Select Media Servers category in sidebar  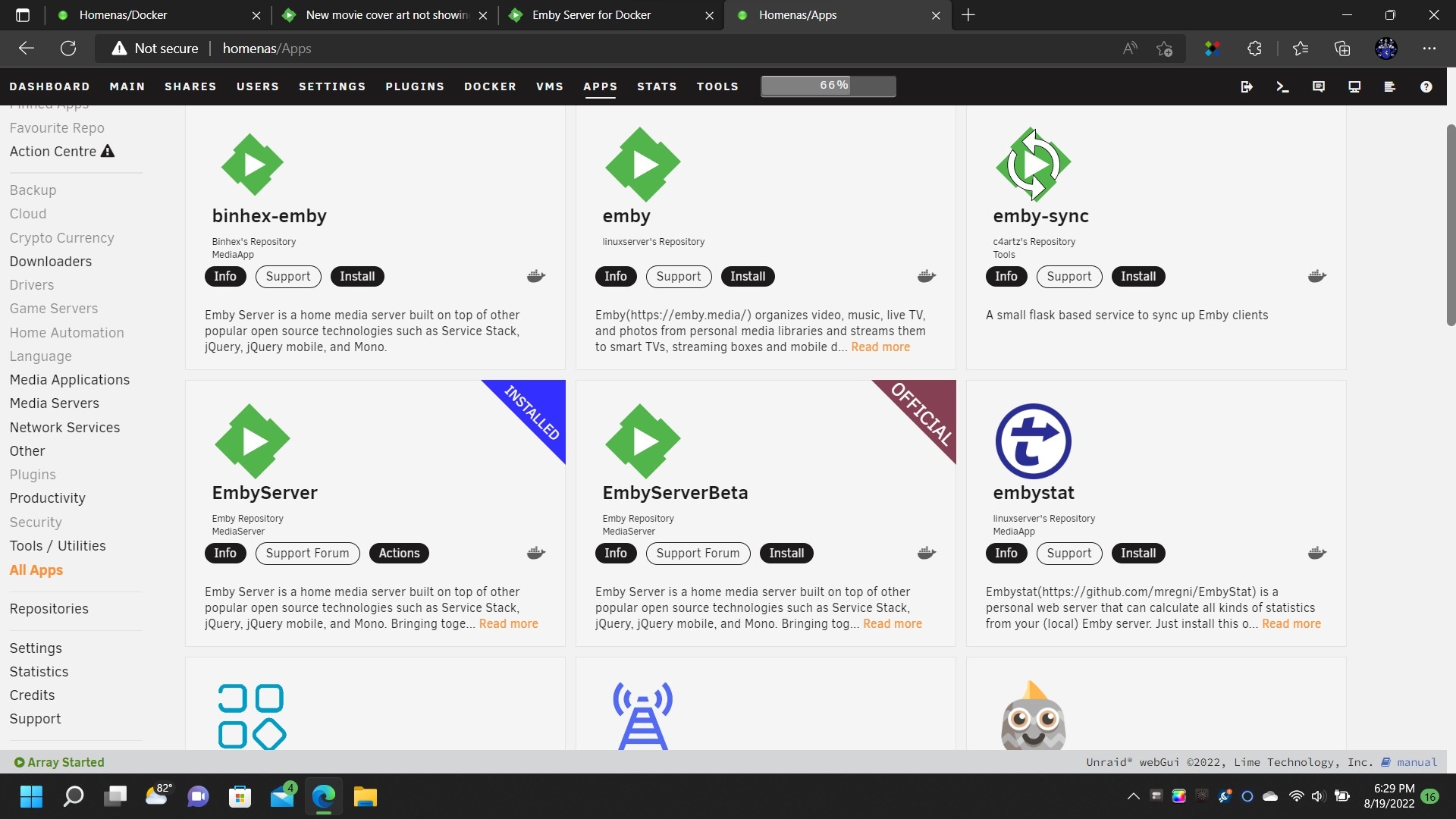55,403
